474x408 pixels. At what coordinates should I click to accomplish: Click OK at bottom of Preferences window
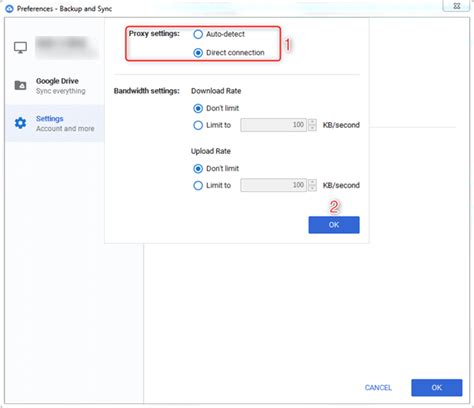pyautogui.click(x=437, y=388)
